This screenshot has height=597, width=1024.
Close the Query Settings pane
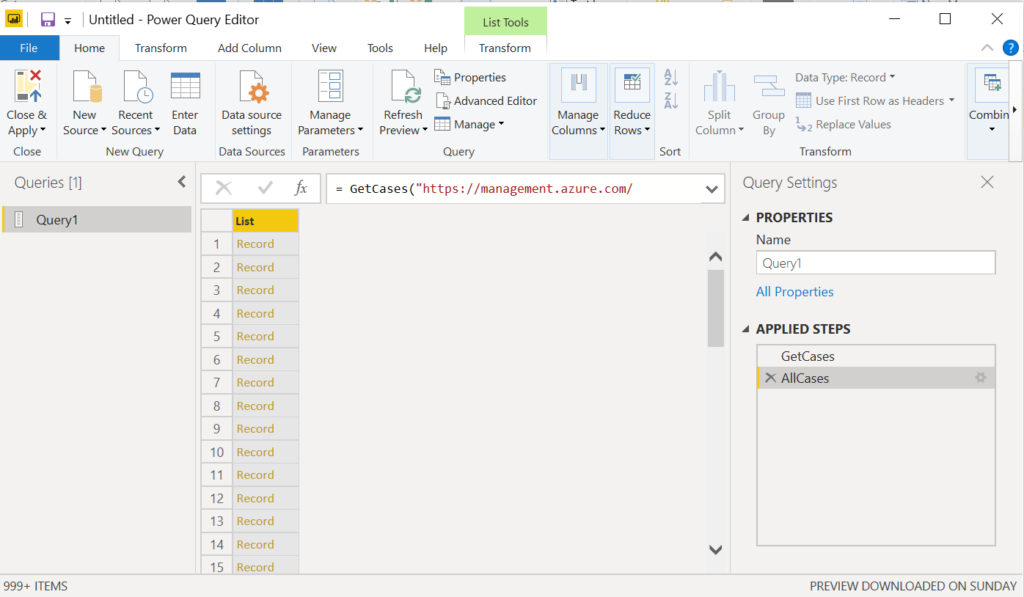click(987, 182)
